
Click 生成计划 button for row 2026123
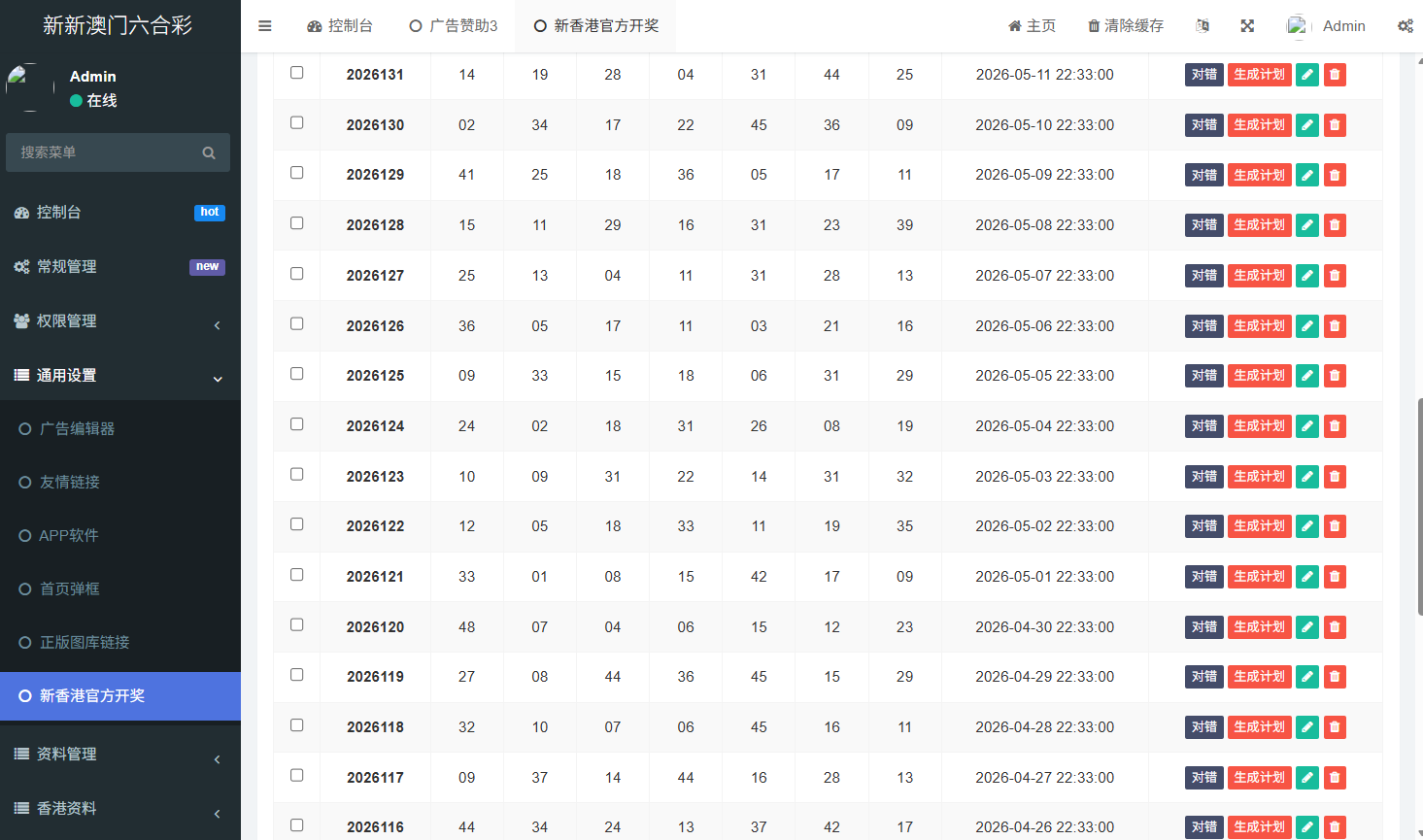(1260, 477)
